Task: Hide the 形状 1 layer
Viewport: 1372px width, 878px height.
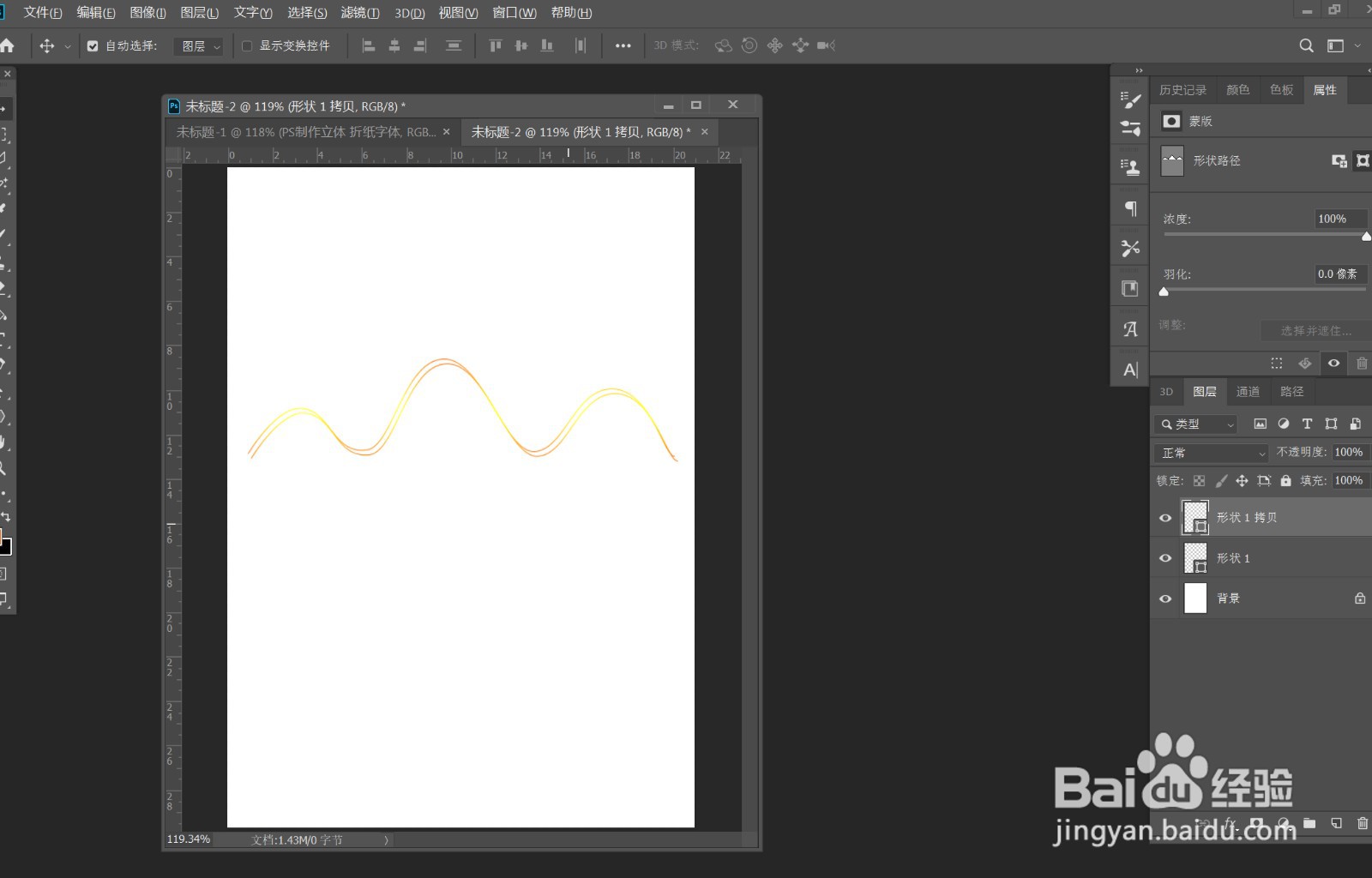Action: 1165,558
